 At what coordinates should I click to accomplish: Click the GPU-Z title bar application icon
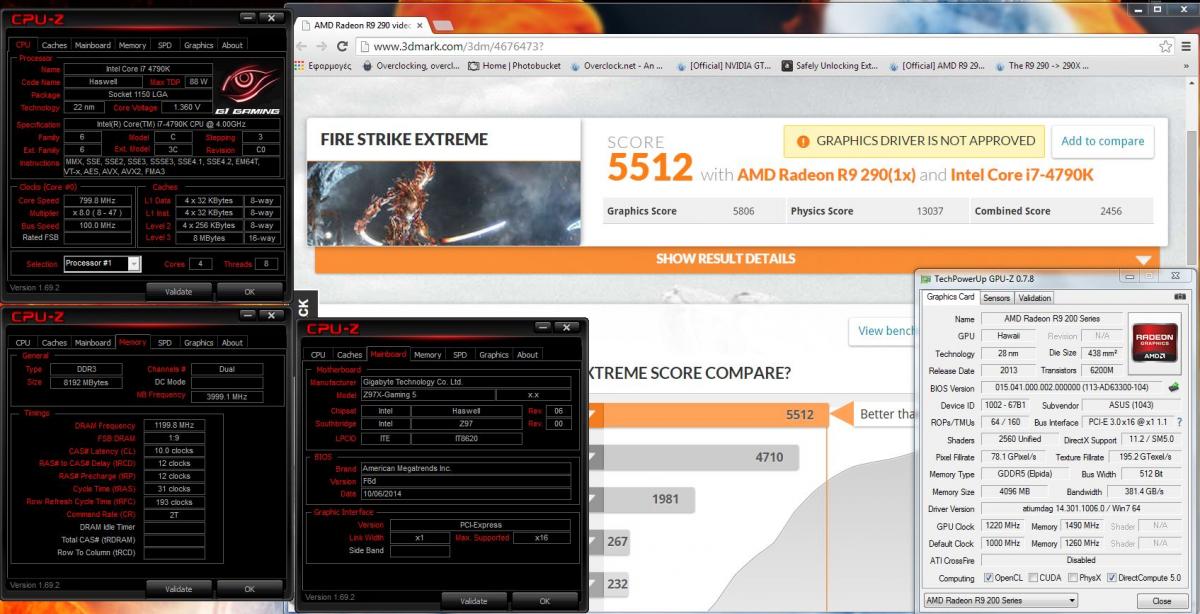(x=926, y=278)
